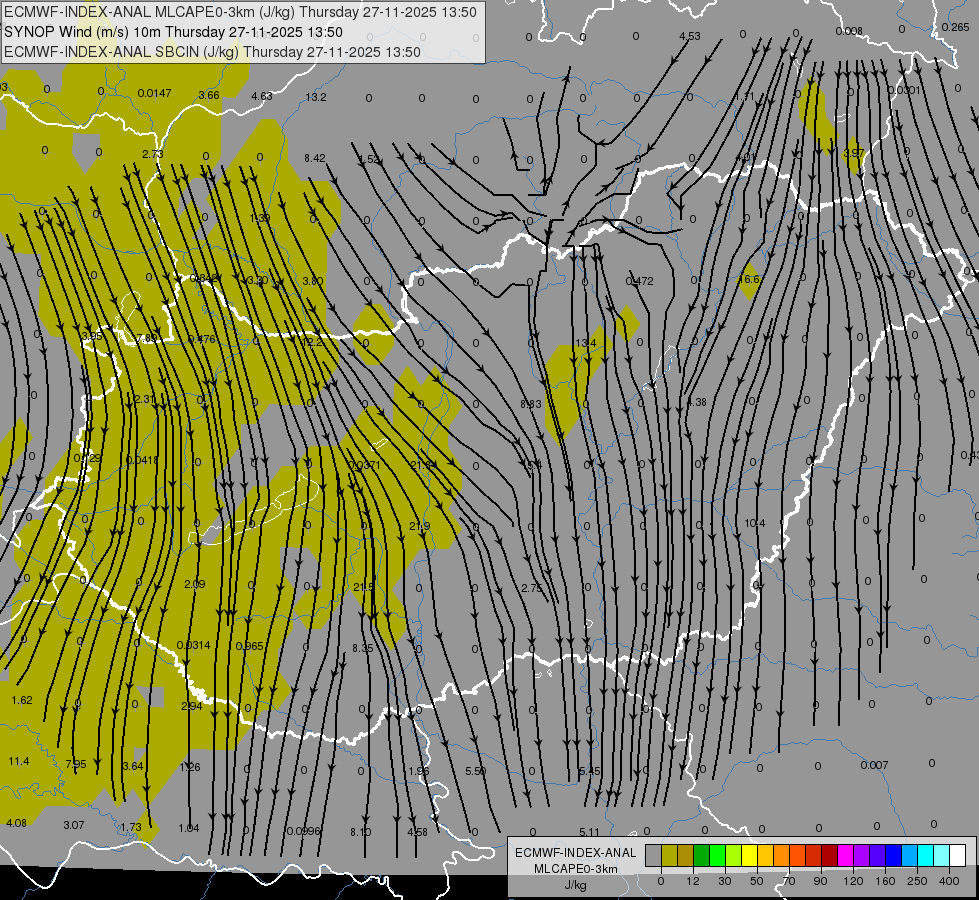The image size is (979, 900).
Task: Click the map value '0.472'
Action: pyautogui.click(x=639, y=281)
